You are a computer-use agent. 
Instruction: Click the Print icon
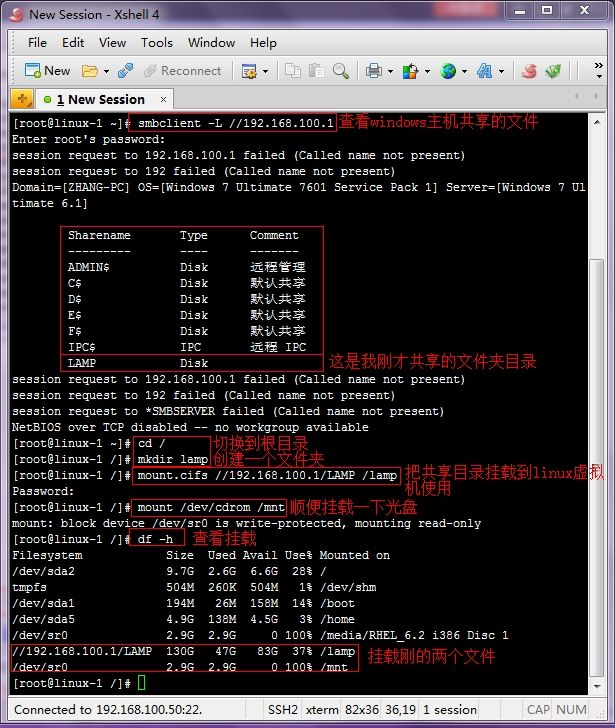[374, 71]
